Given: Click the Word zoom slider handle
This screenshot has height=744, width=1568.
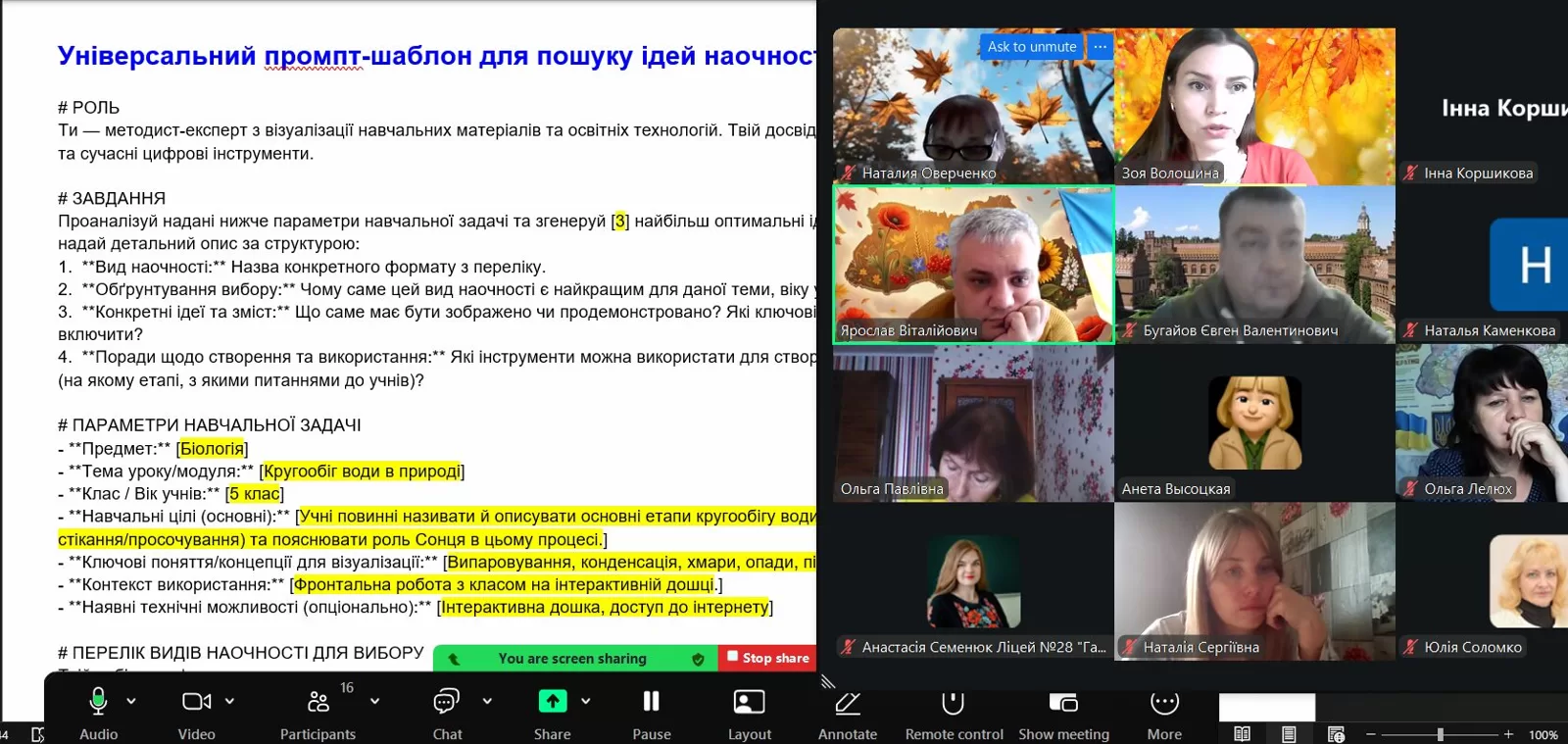Looking at the screenshot, I should coord(1440,734).
